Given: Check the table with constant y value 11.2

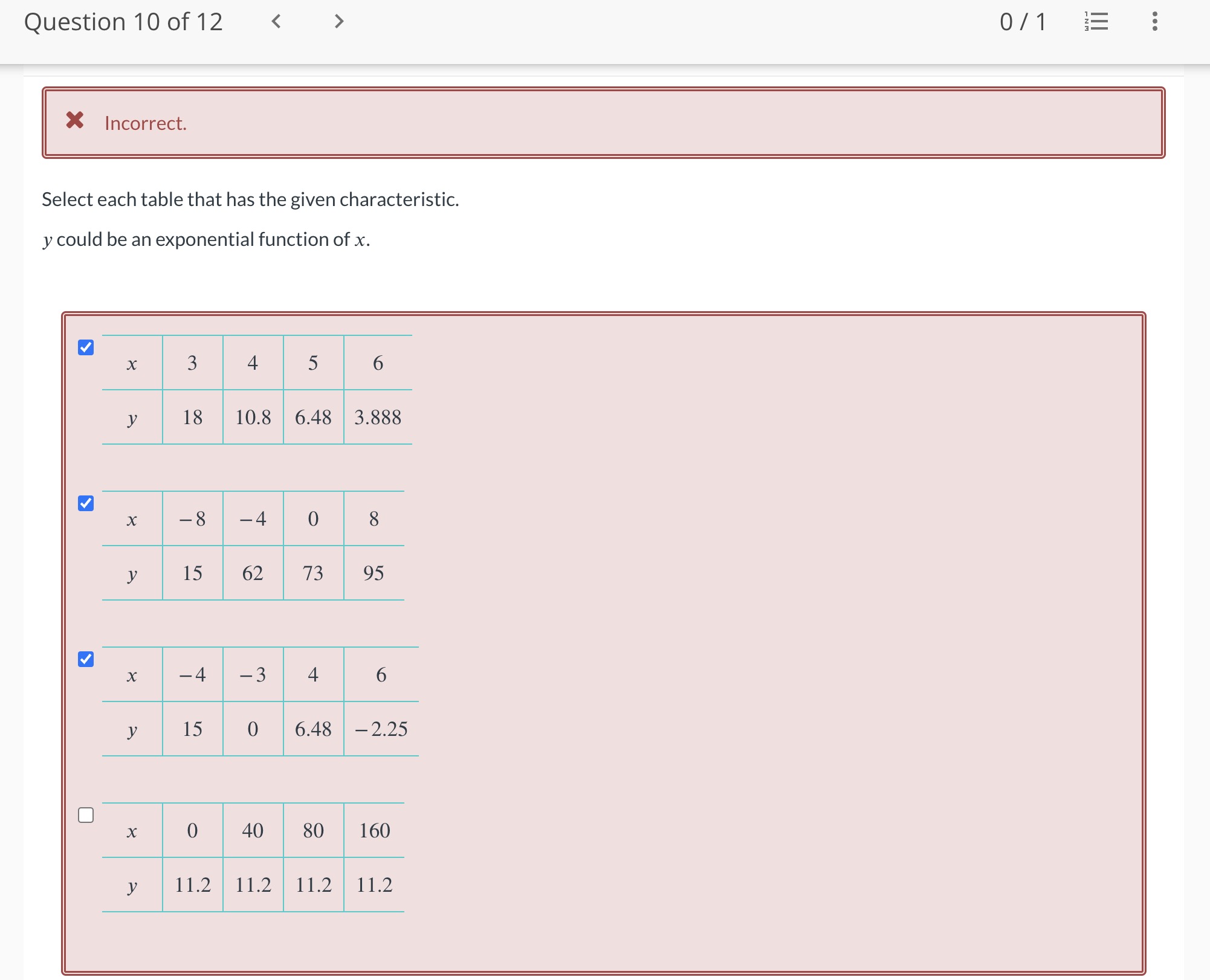Looking at the screenshot, I should tap(86, 814).
